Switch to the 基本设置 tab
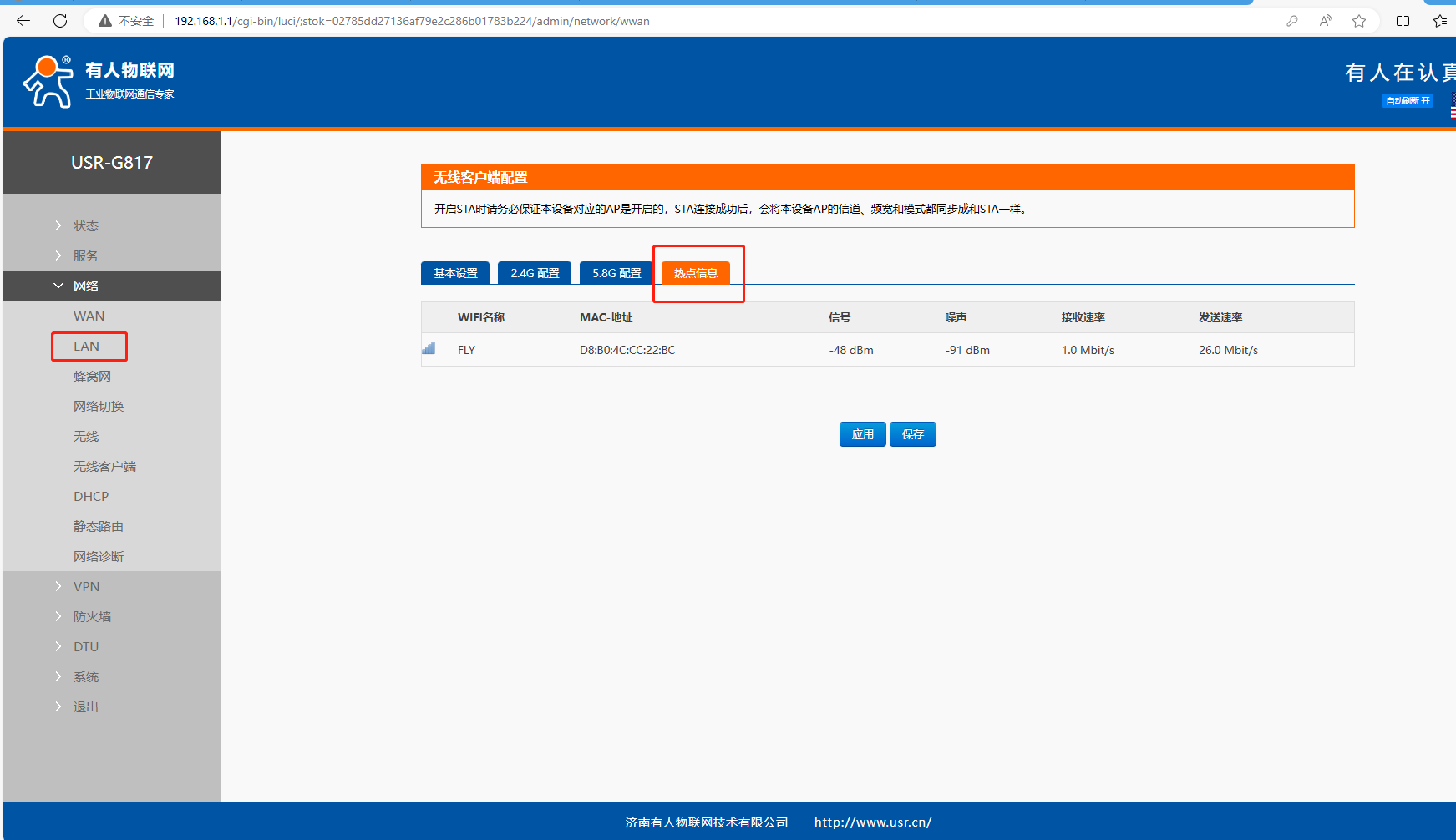1456x840 pixels. click(x=455, y=273)
